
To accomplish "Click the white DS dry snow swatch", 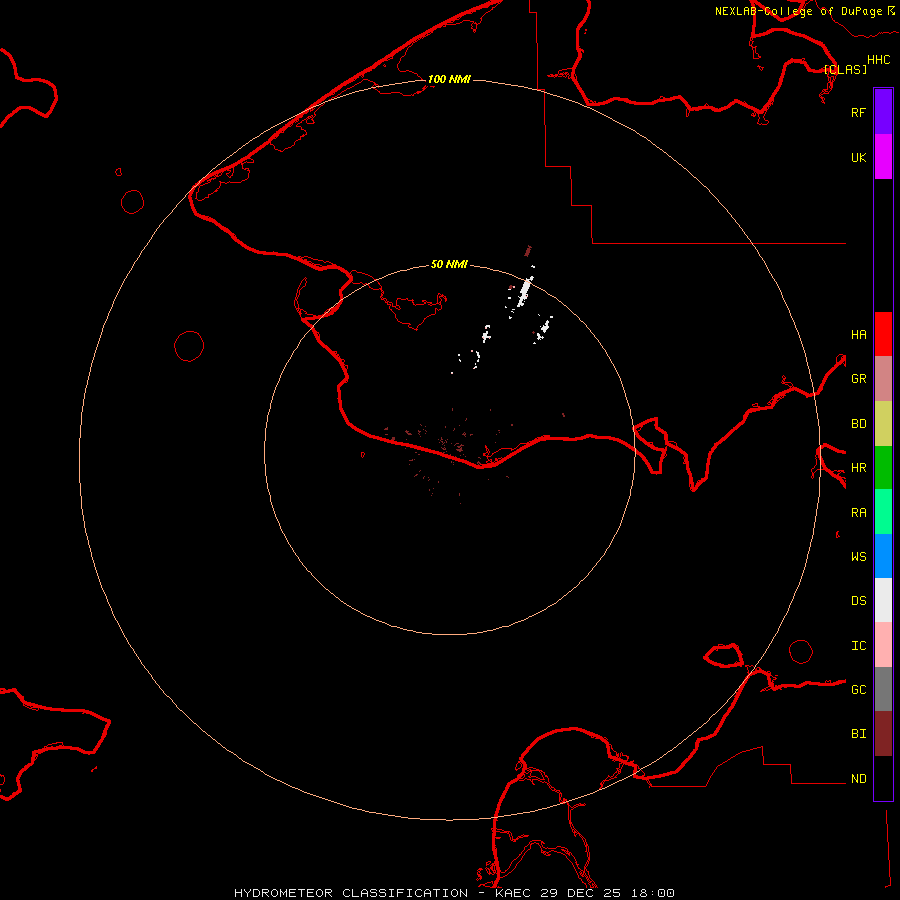I will tap(883, 600).
